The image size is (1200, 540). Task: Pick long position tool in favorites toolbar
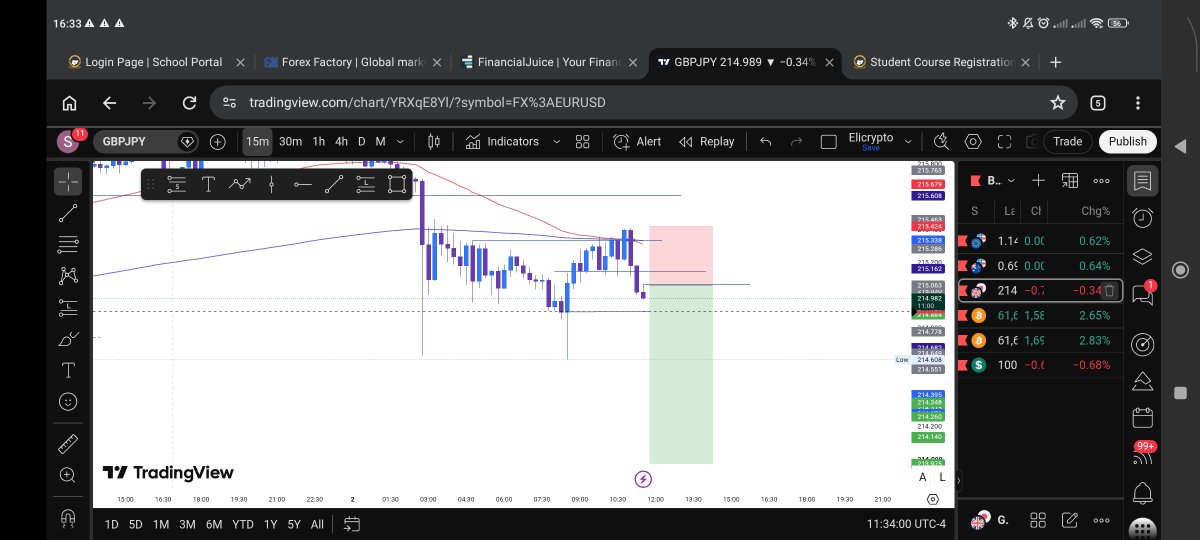pos(366,184)
